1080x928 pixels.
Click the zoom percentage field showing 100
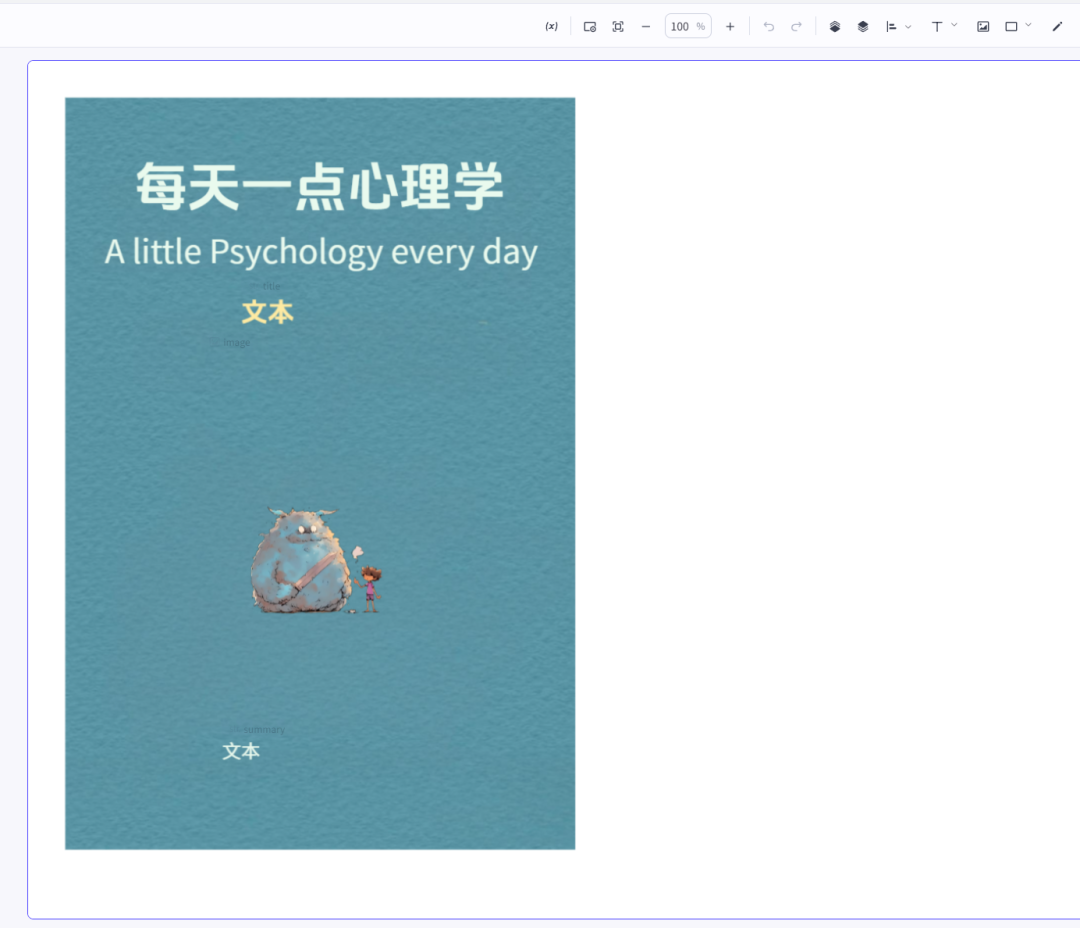pos(688,26)
